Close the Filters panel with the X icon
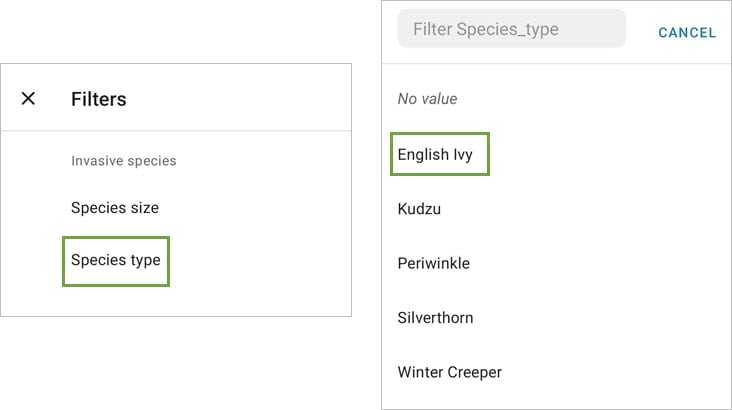 click(x=28, y=98)
